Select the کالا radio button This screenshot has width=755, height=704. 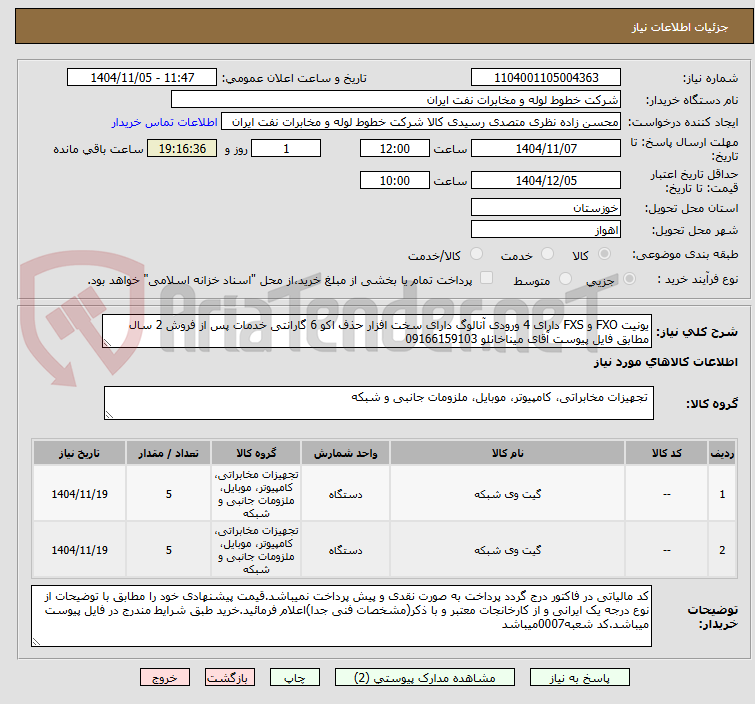coord(604,254)
